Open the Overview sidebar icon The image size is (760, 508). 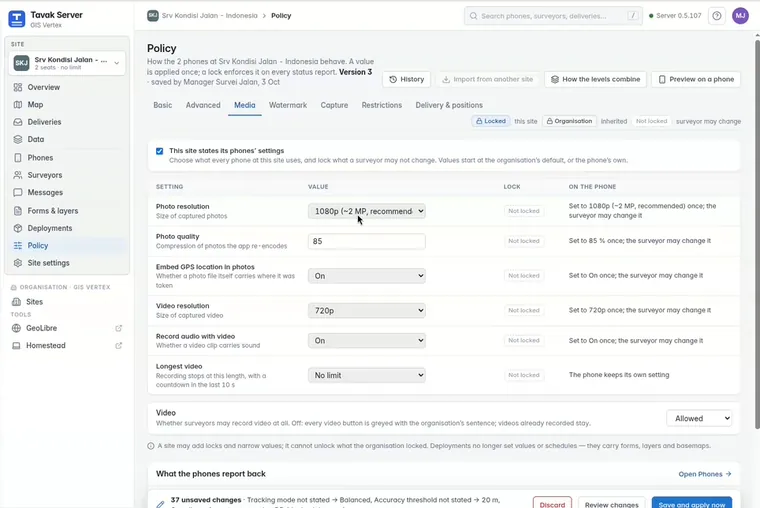coord(18,87)
